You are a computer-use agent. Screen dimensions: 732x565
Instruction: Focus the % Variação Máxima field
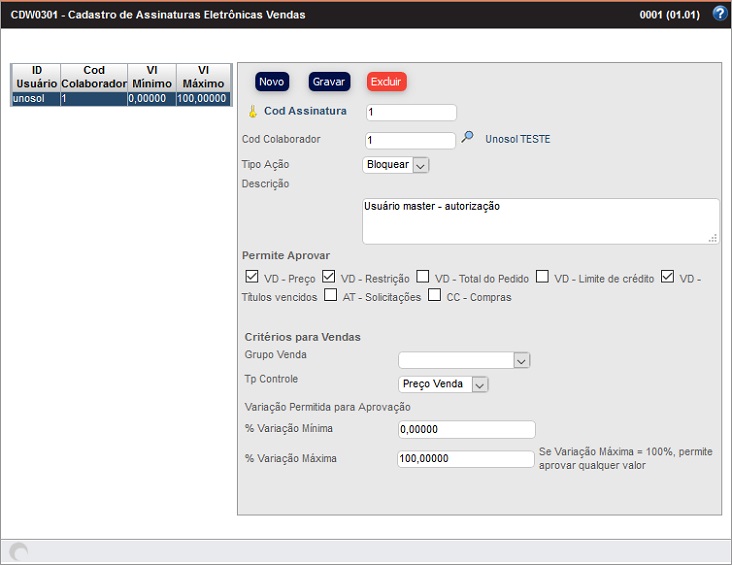(466, 459)
